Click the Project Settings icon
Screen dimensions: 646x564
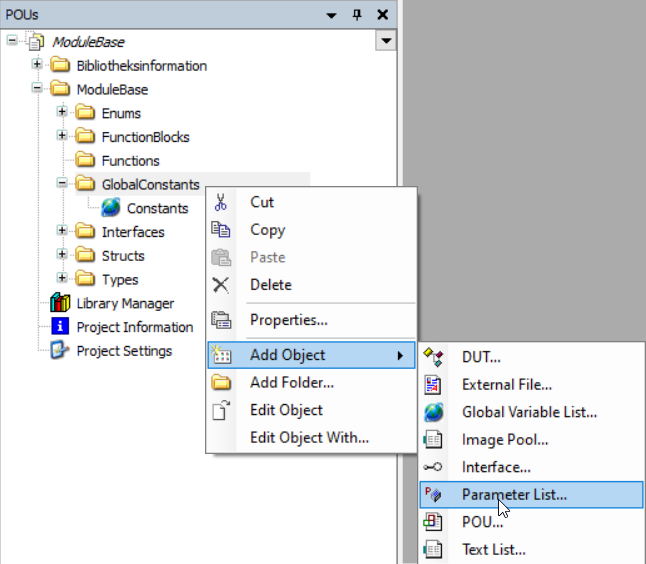coord(60,351)
